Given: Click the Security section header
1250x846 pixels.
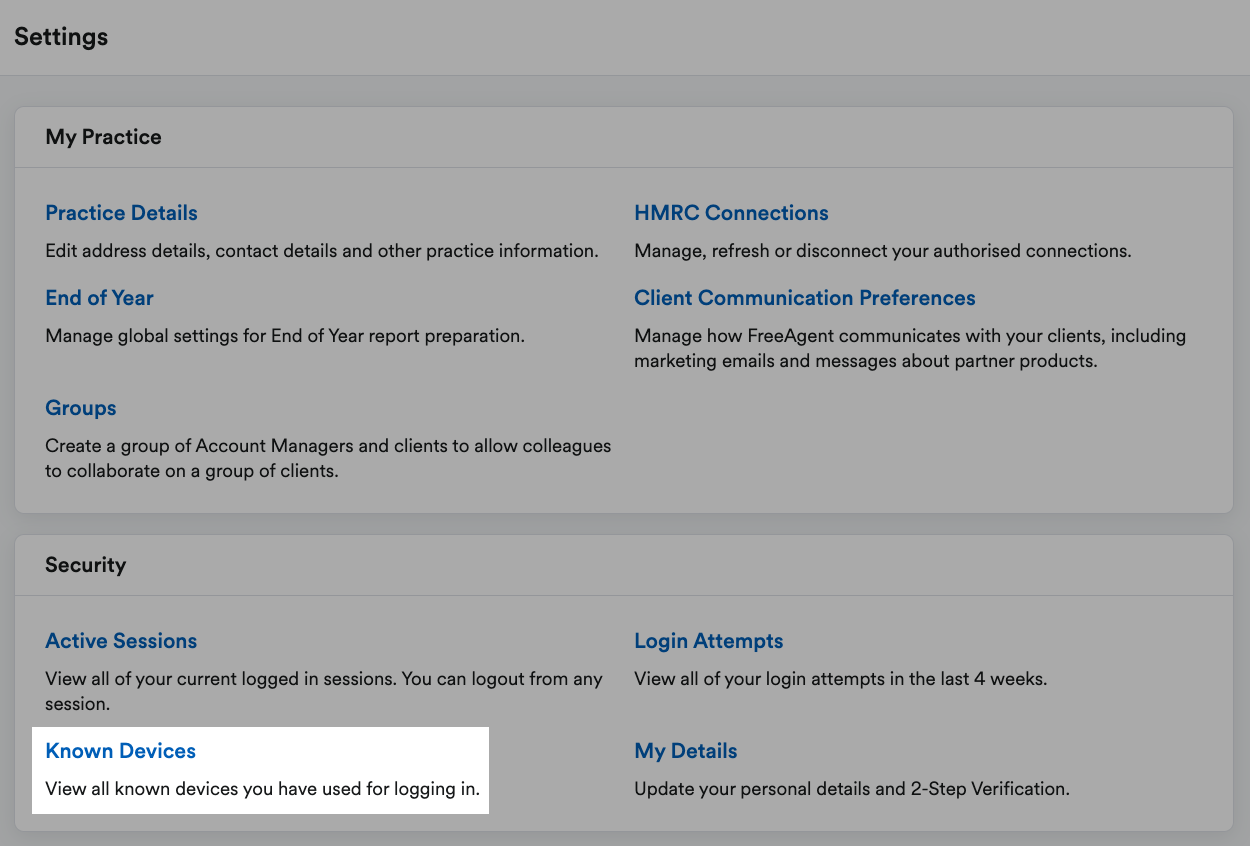Looking at the screenshot, I should point(86,565).
